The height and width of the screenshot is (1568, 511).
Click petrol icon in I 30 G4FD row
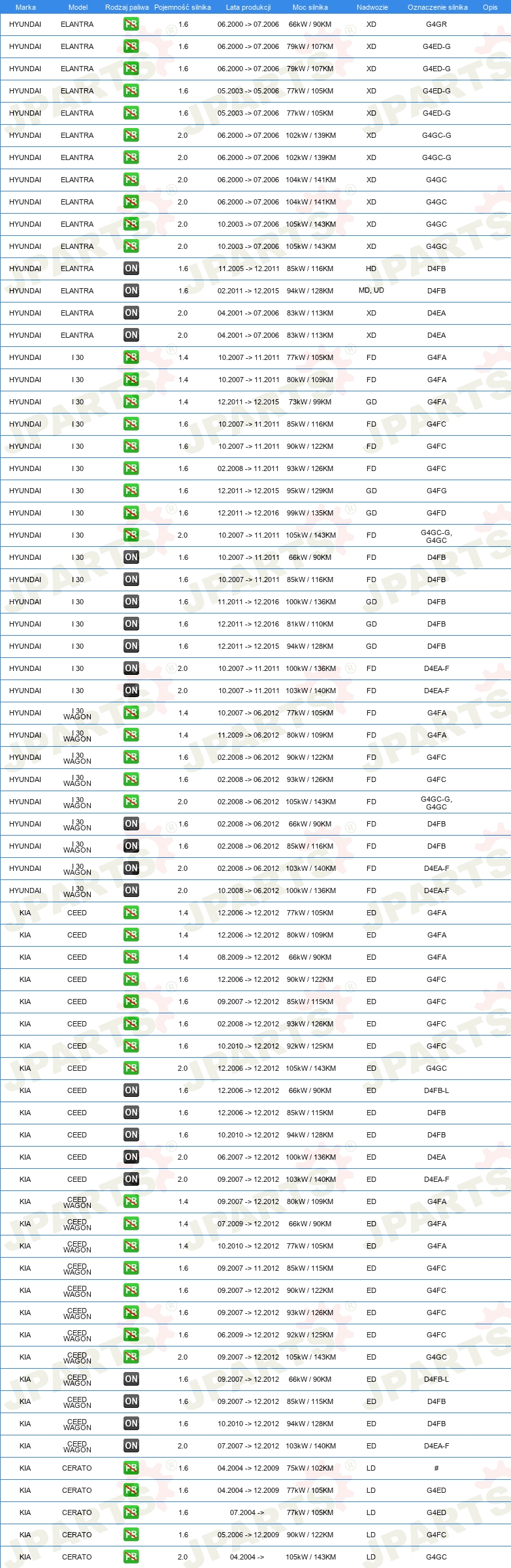[x=131, y=513]
